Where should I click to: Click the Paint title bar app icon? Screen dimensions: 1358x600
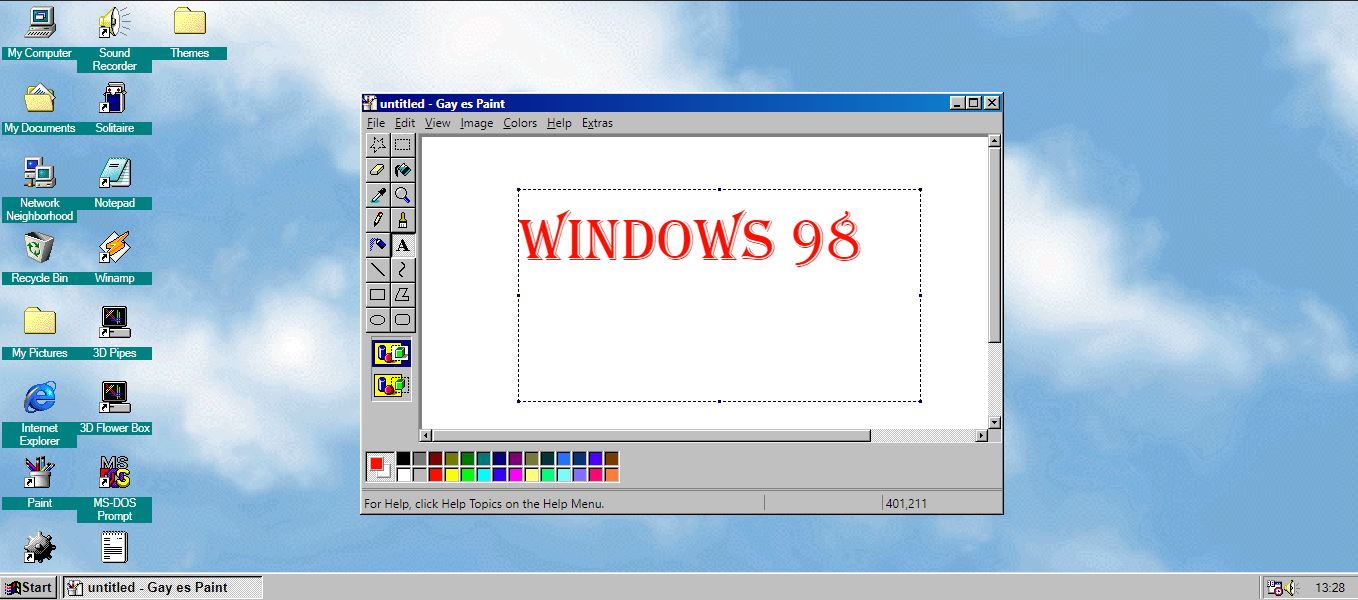(370, 103)
